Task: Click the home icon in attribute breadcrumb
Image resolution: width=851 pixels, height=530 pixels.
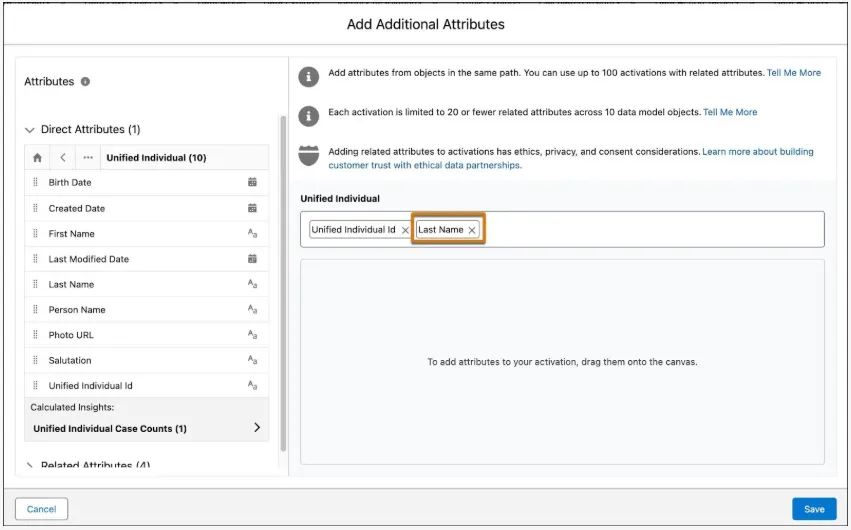Action: pos(37,158)
